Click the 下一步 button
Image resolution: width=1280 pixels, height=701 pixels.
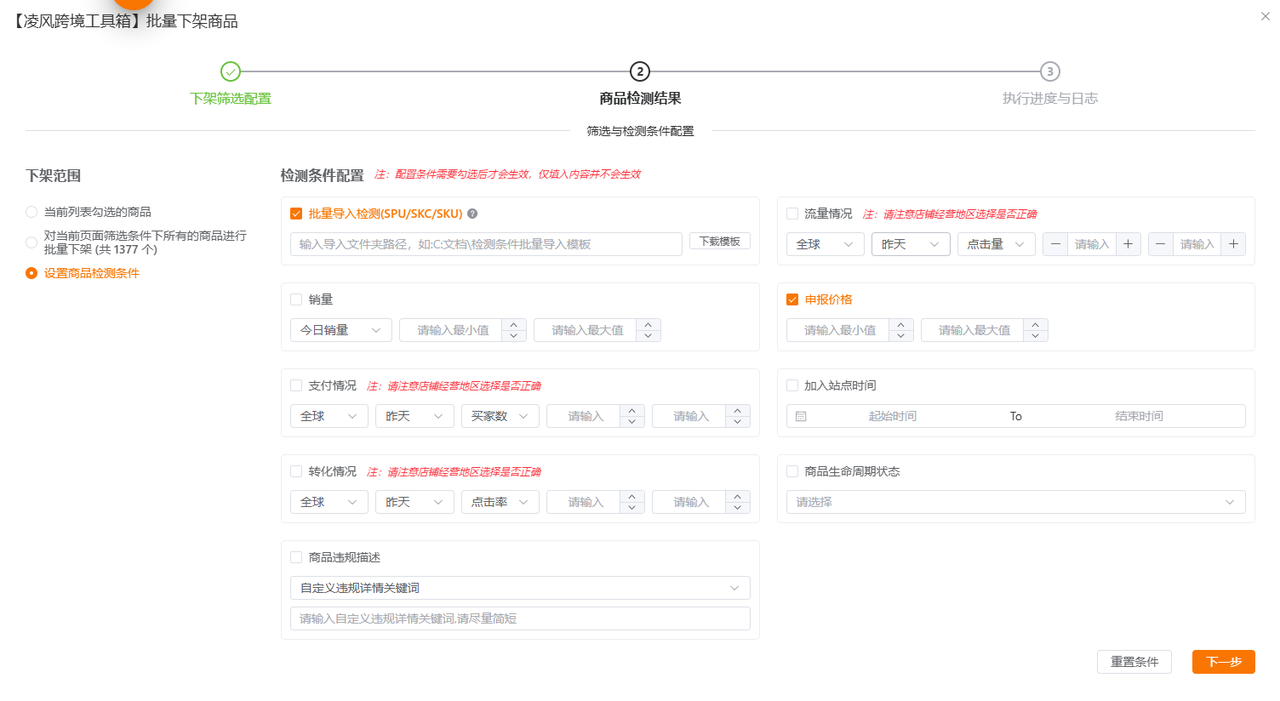(1223, 662)
